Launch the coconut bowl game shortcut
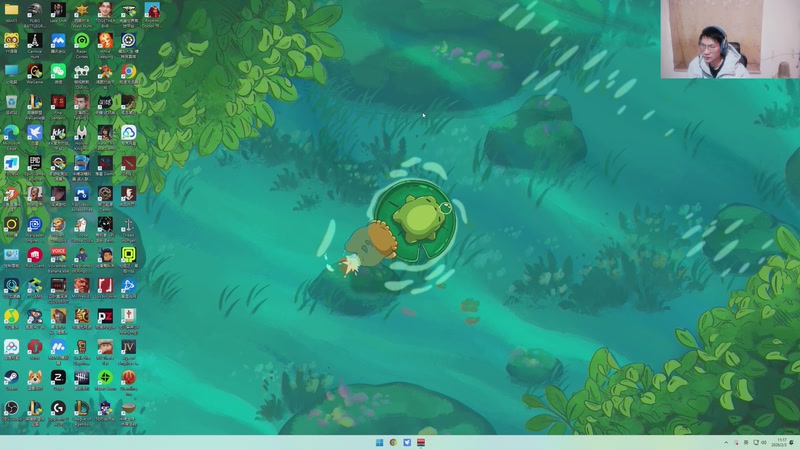The width and height of the screenshot is (800, 450). (129, 408)
